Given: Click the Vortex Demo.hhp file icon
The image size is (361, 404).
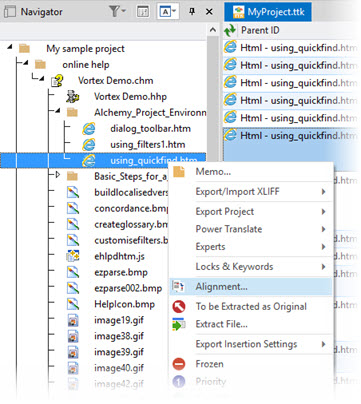Looking at the screenshot, I should [x=72, y=97].
